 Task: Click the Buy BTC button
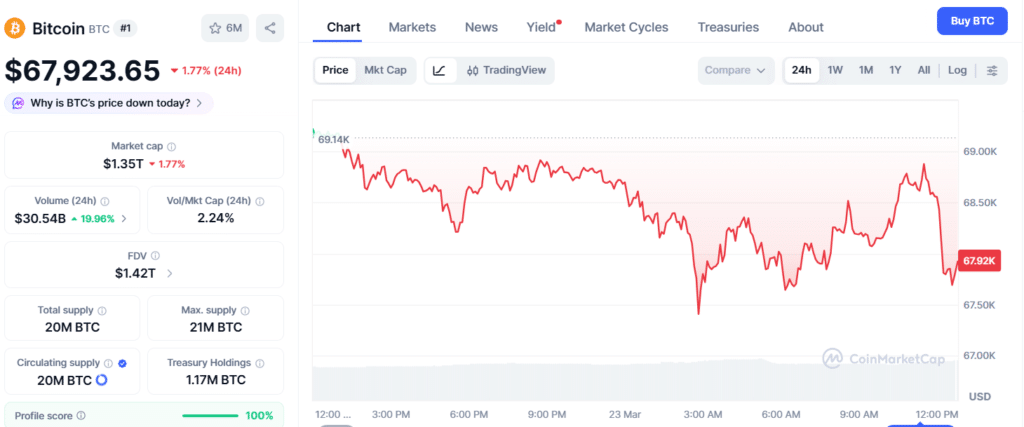coord(972,21)
